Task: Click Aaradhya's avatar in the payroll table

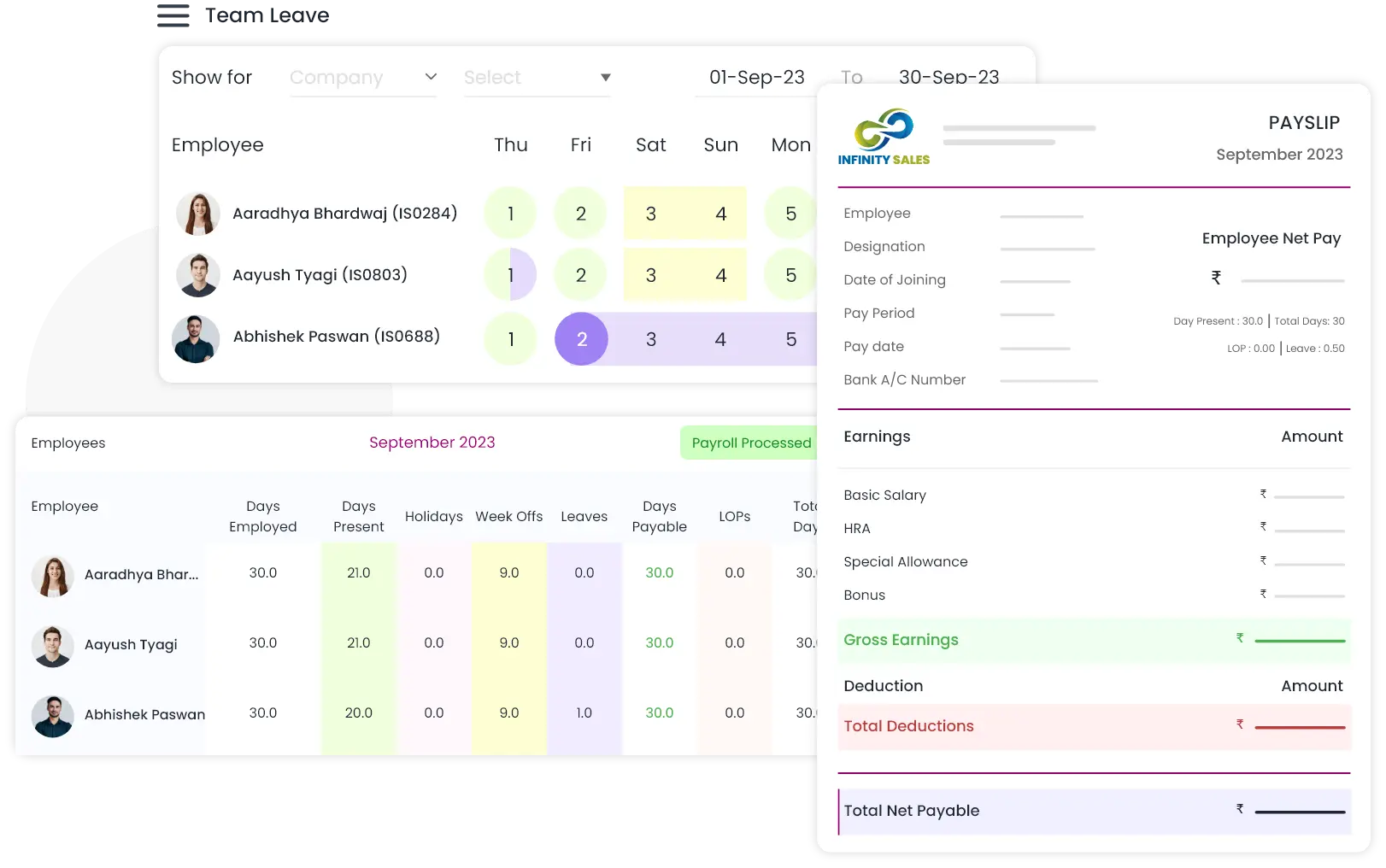Action: pos(52,576)
